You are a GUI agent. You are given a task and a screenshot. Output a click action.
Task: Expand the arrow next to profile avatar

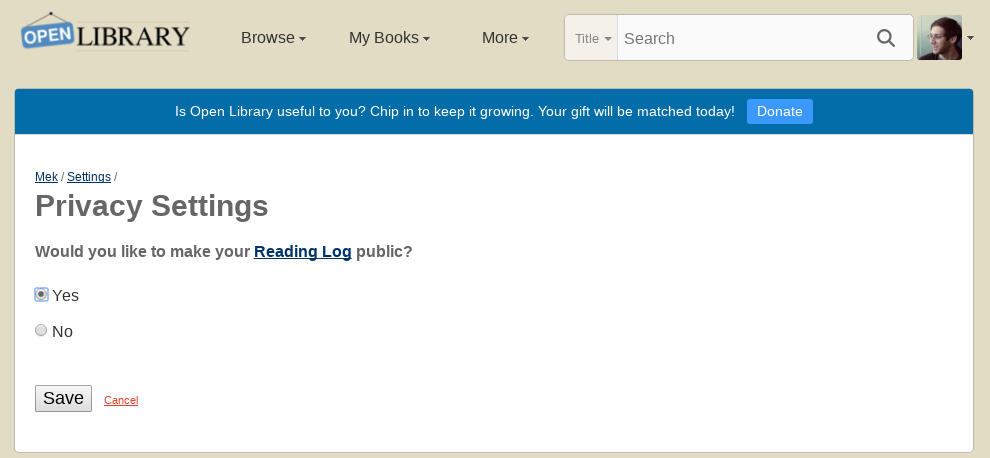(970, 39)
